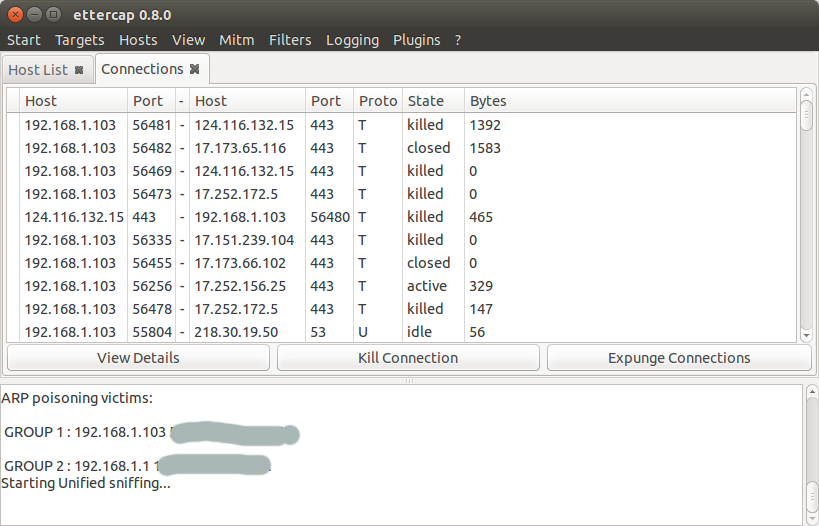Sort by the Bytes column header
This screenshot has width=819, height=526.
tap(630, 101)
